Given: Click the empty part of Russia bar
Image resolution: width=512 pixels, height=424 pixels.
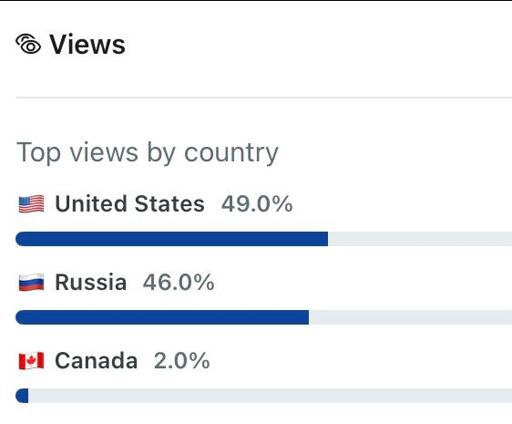Looking at the screenshot, I should pos(410,317).
